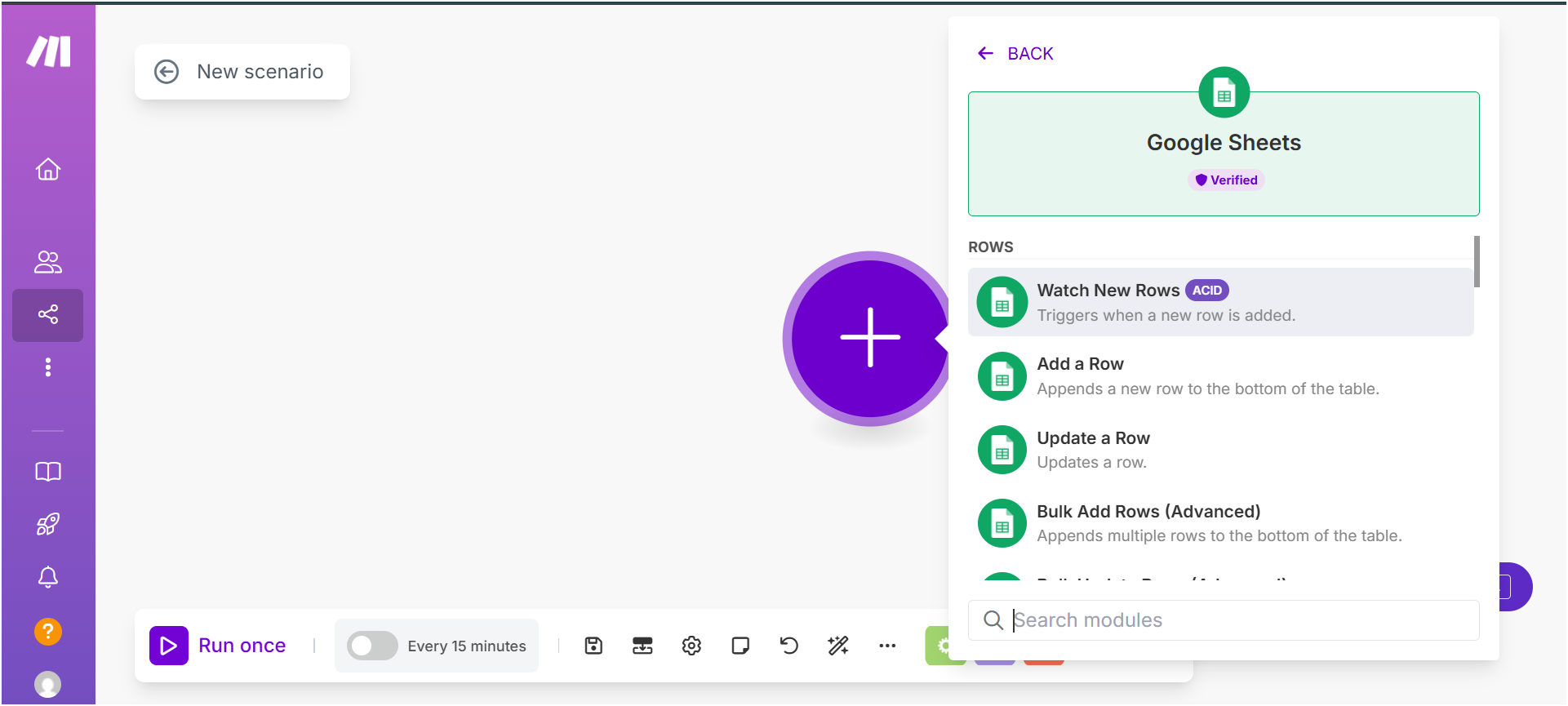1568x706 pixels.
Task: Open the orange Help question mark
Action: point(48,631)
